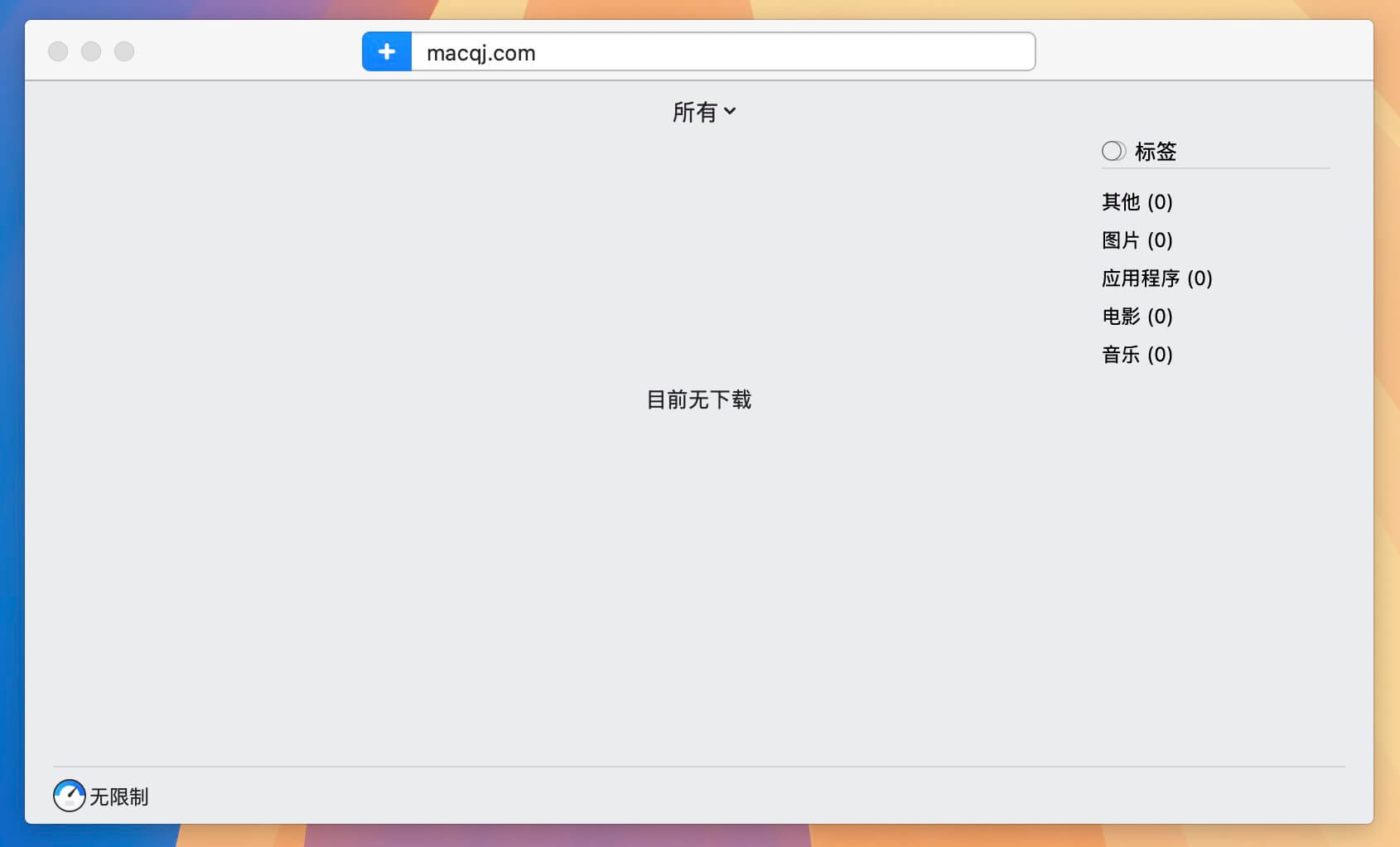
Task: Open the 应用程序 (0) category
Action: tap(1156, 278)
